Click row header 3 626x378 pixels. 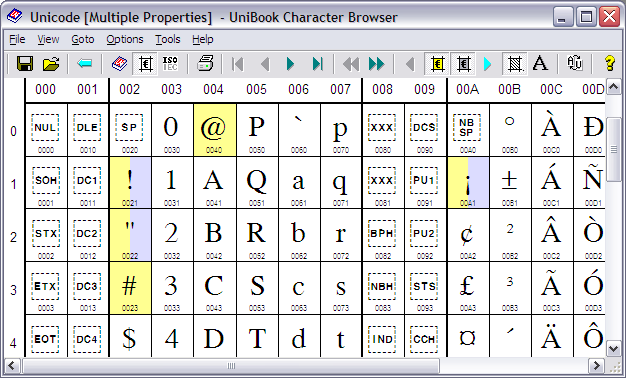pos(13,290)
